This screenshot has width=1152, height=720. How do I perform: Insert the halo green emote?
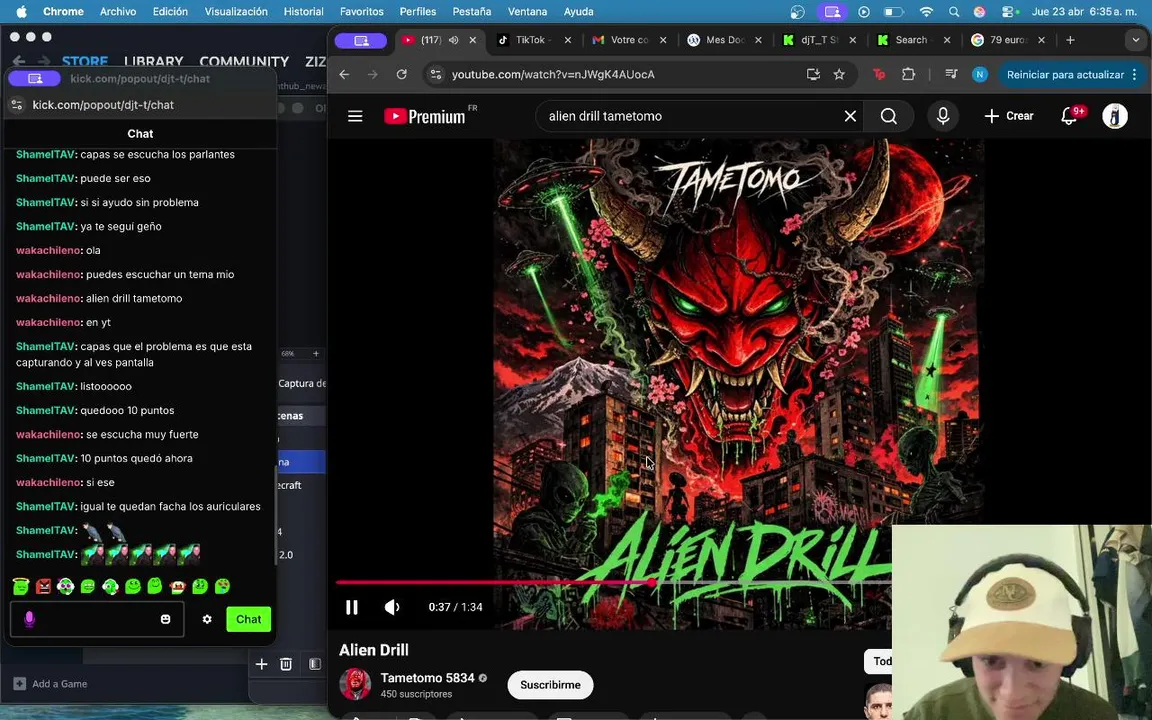coord(21,586)
